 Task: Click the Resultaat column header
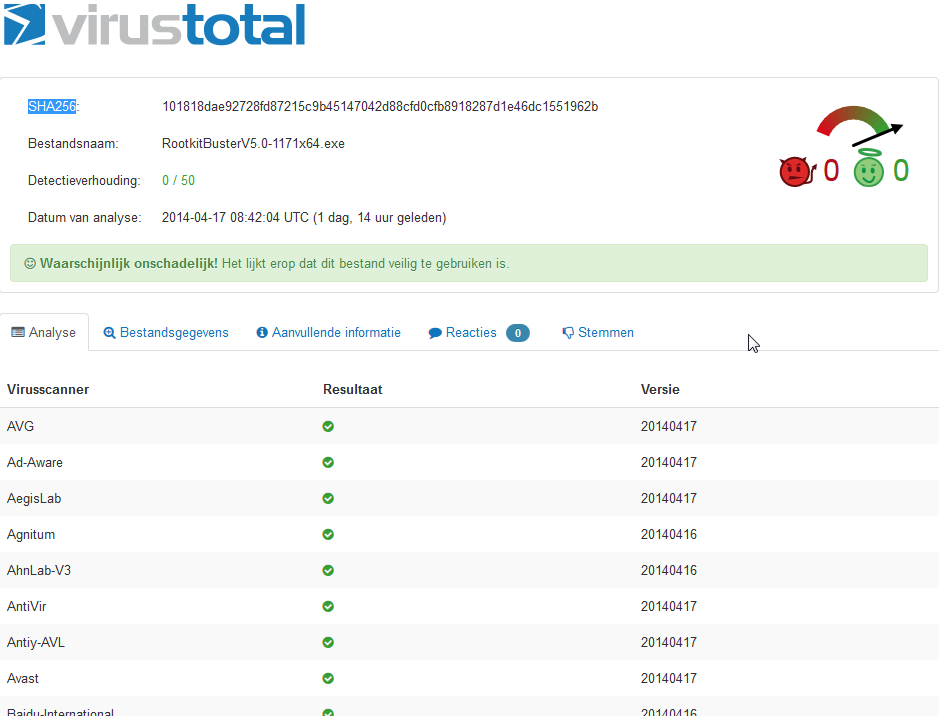[352, 390]
